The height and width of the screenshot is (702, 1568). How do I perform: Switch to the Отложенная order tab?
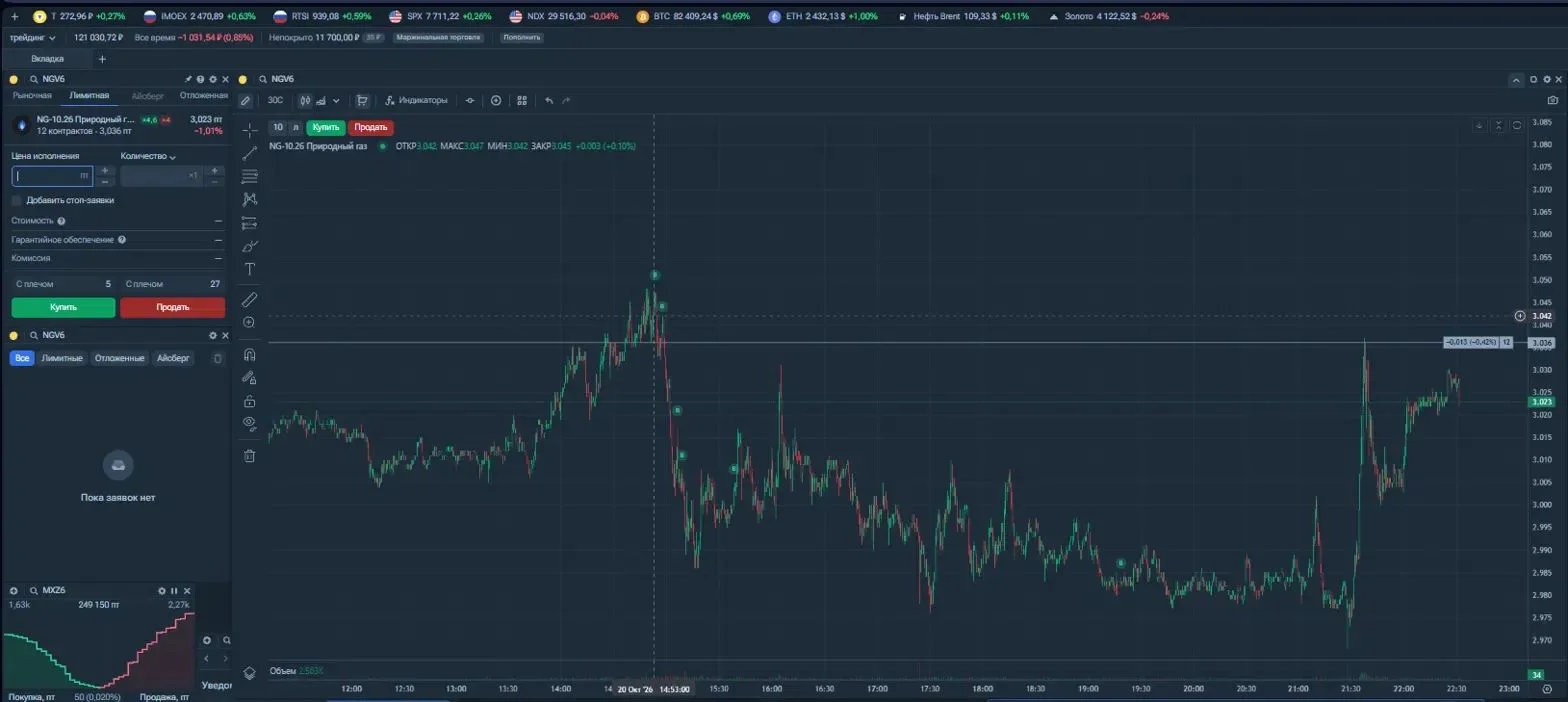coord(204,95)
